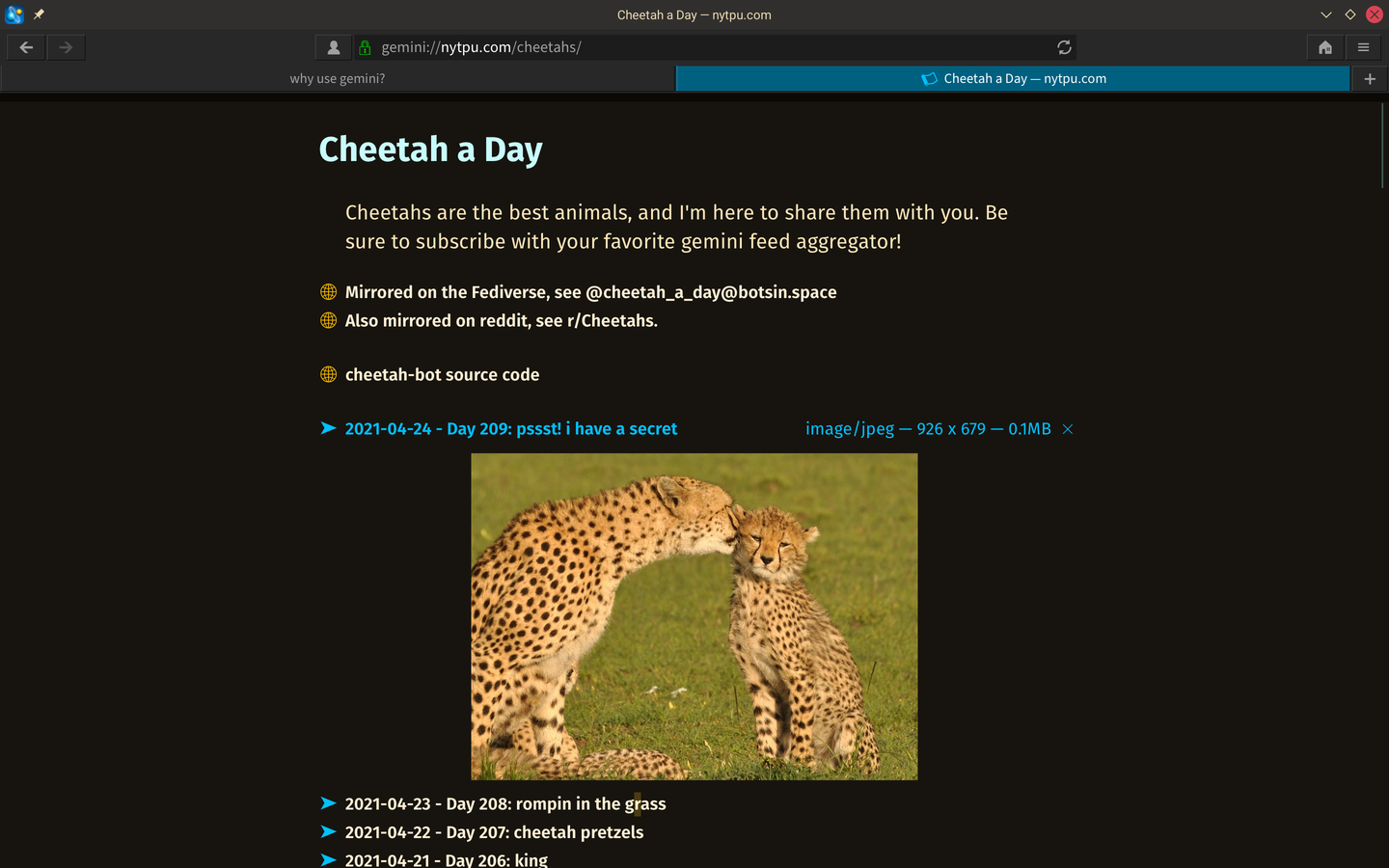Open the identity (person) menu

pyautogui.click(x=334, y=47)
